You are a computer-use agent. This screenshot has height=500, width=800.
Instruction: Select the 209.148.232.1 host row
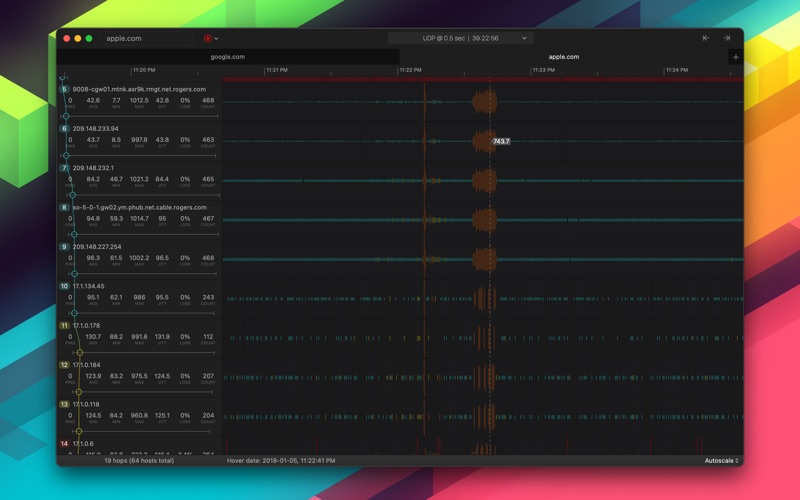[x=140, y=180]
